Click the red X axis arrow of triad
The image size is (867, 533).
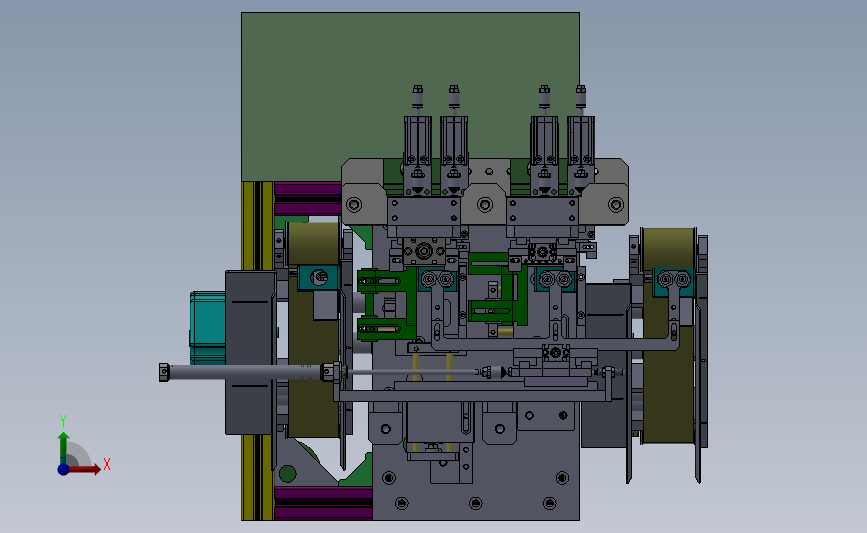point(85,469)
